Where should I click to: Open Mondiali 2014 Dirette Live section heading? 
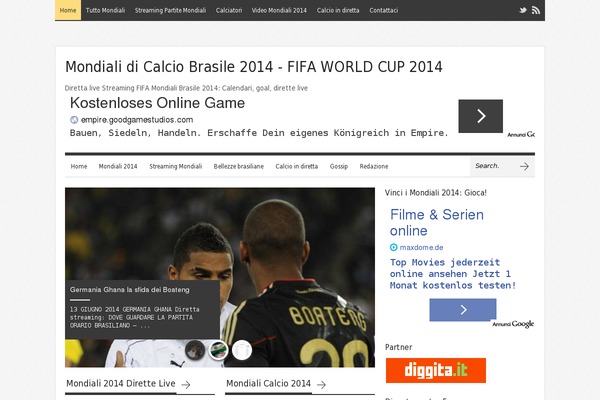(121, 384)
